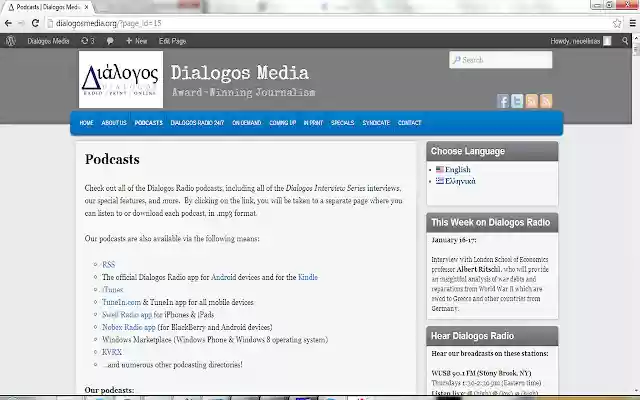This screenshot has width=640, height=400.
Task: Open the KVRX link
Action: click(x=112, y=352)
